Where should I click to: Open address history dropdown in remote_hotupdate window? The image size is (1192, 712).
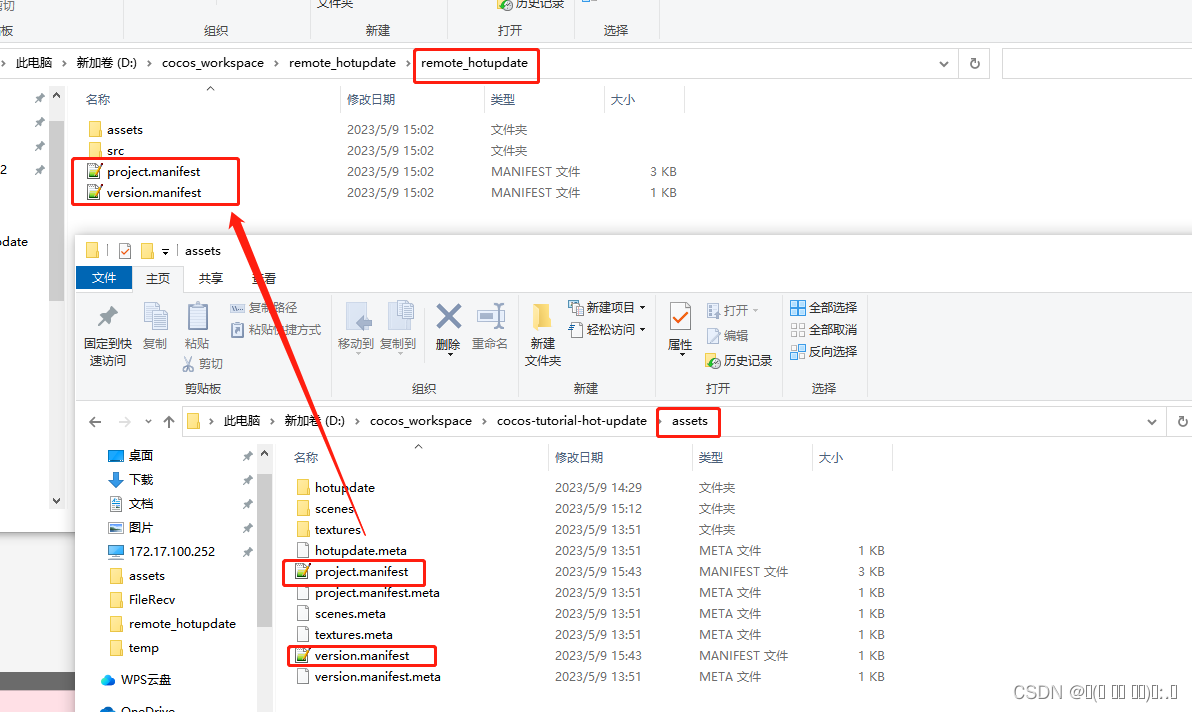943,64
